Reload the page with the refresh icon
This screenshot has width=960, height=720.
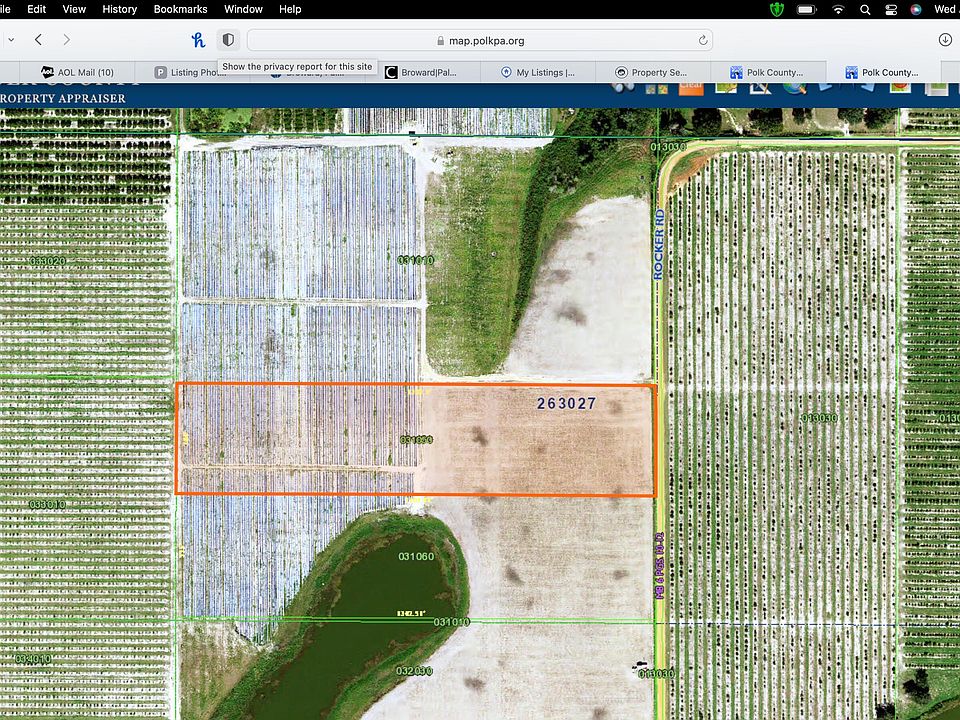click(704, 41)
